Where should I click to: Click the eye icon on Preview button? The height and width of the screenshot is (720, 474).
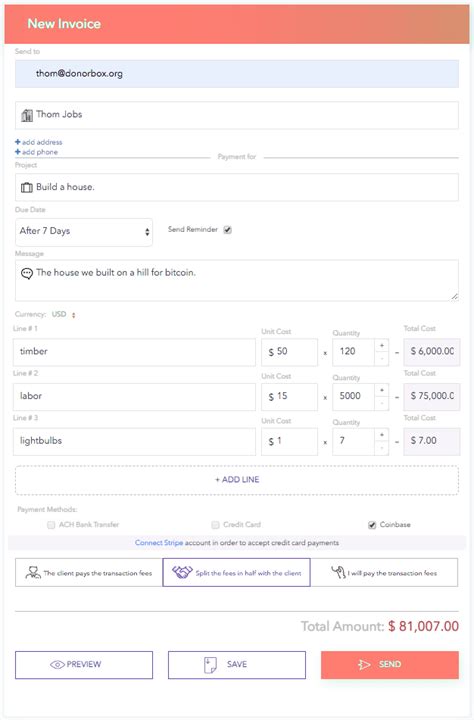(57, 664)
